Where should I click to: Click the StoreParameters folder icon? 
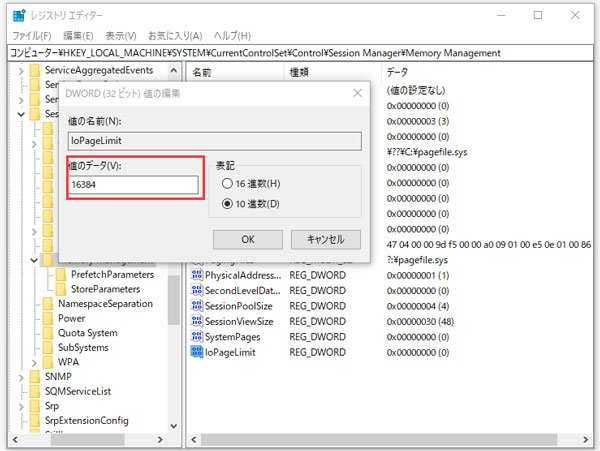pyautogui.click(x=61, y=289)
